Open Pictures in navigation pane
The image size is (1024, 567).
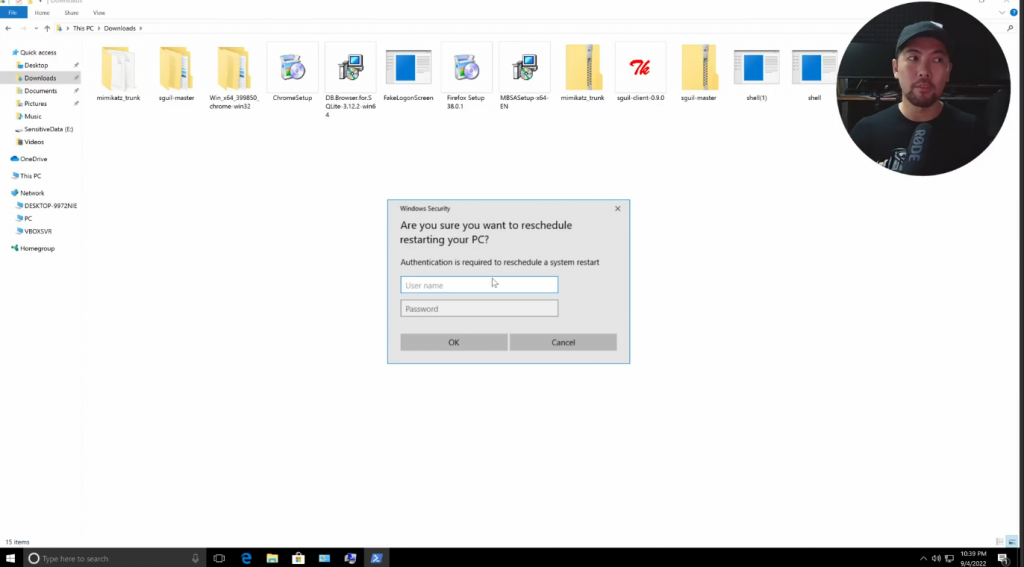coord(35,103)
